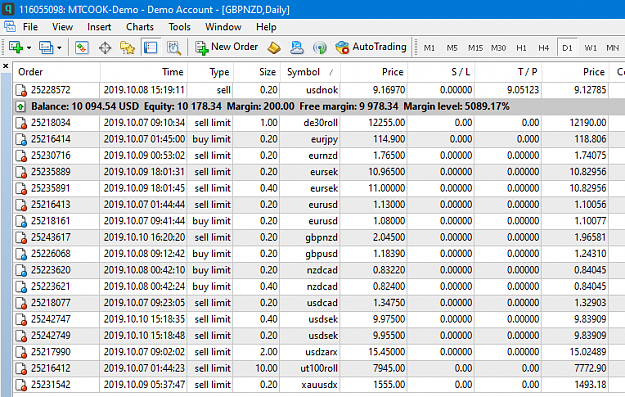Viewport: 625px width, 397px height.
Task: Select the M15 timeframe
Action: tap(475, 48)
